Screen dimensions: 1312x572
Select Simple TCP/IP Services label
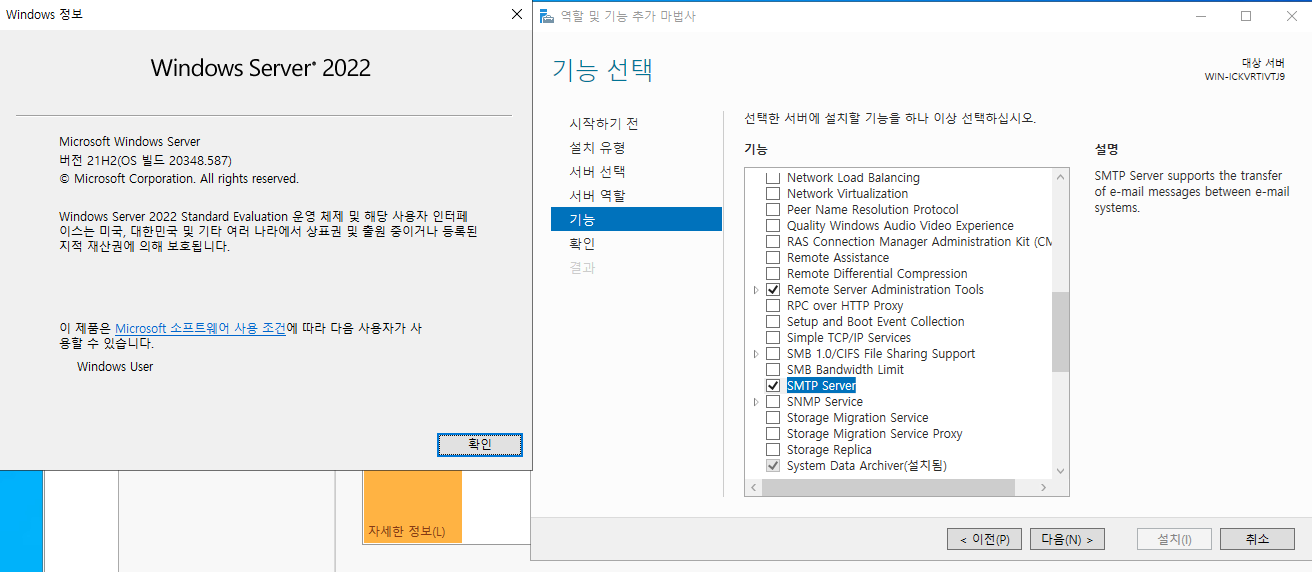(x=848, y=338)
